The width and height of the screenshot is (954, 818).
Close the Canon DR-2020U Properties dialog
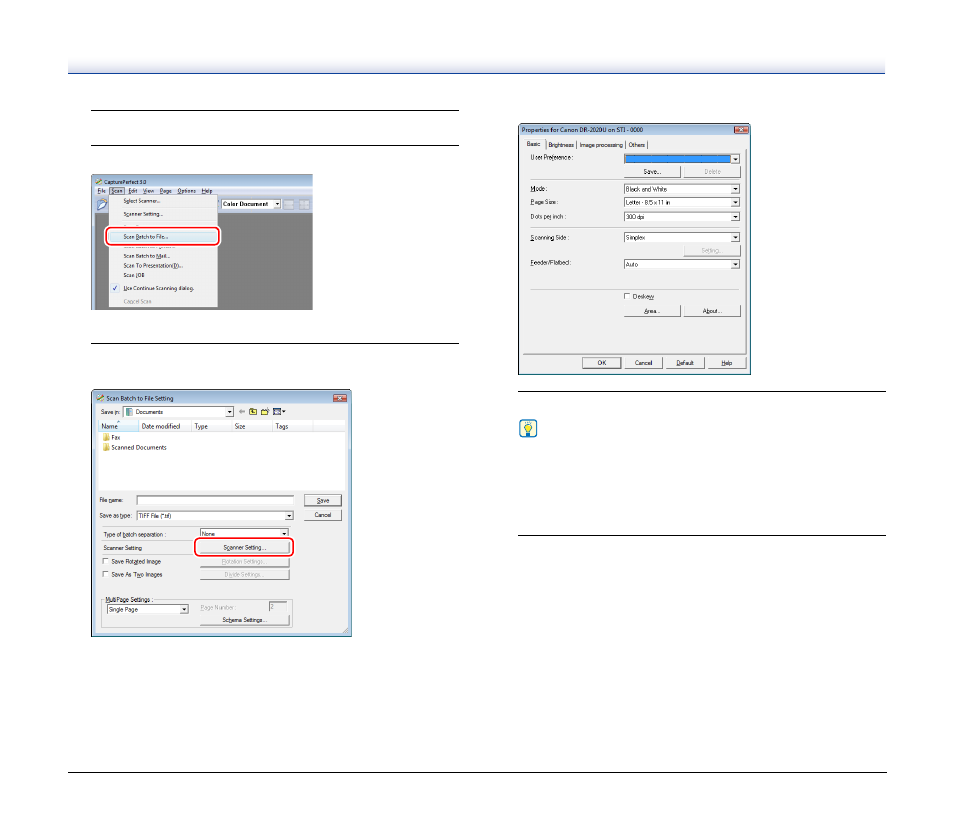741,130
